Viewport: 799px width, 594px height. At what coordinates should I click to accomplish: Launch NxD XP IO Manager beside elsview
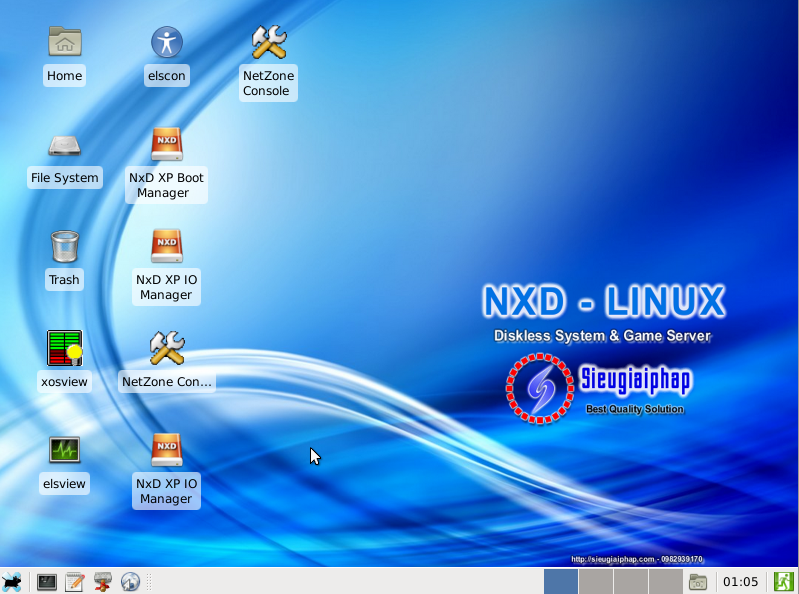pyautogui.click(x=167, y=450)
